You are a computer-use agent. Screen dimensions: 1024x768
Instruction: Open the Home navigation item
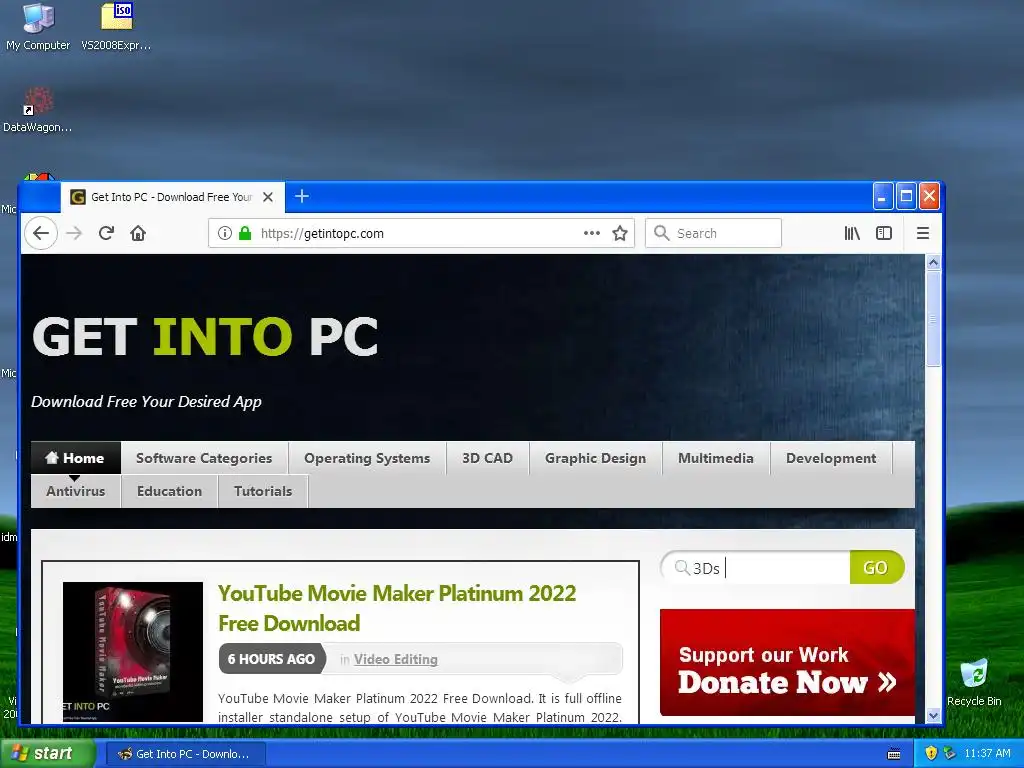pyautogui.click(x=75, y=458)
